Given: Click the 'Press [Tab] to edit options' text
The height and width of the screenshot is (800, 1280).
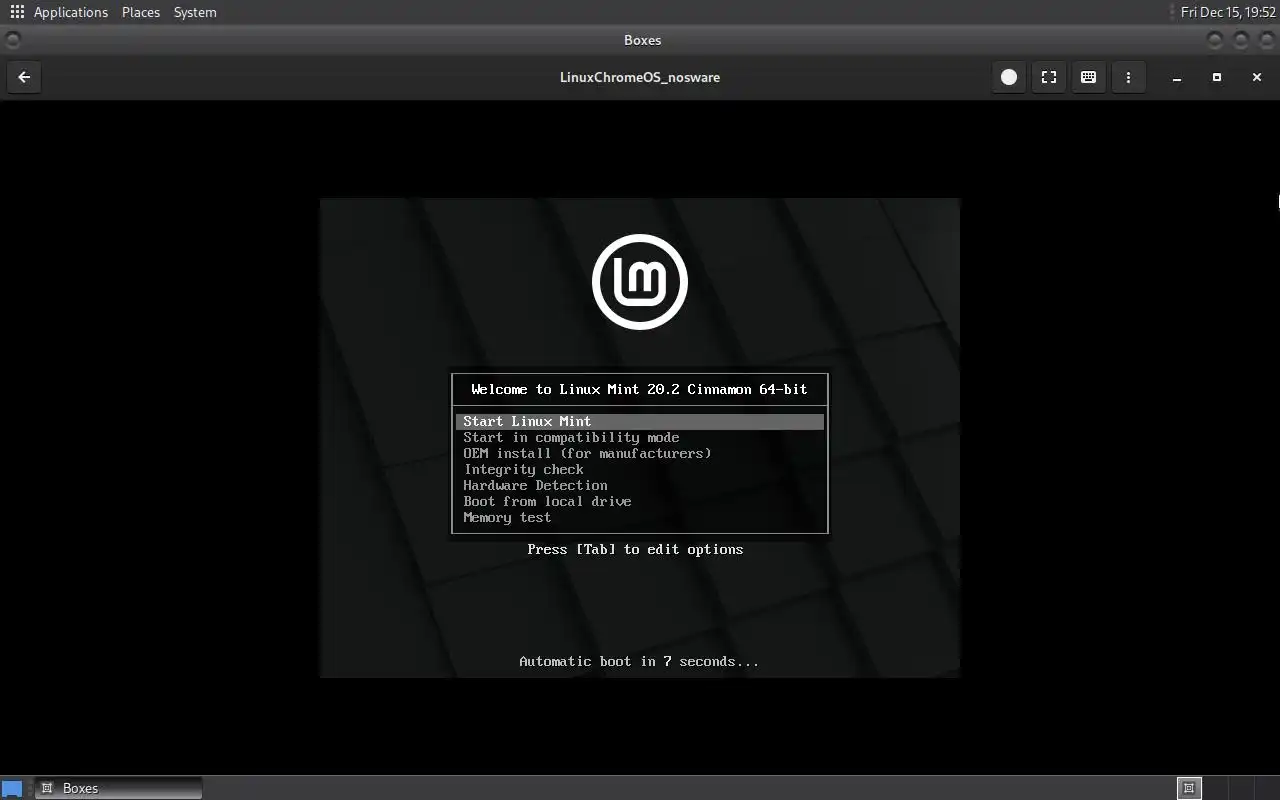Looking at the screenshot, I should coord(635,549).
